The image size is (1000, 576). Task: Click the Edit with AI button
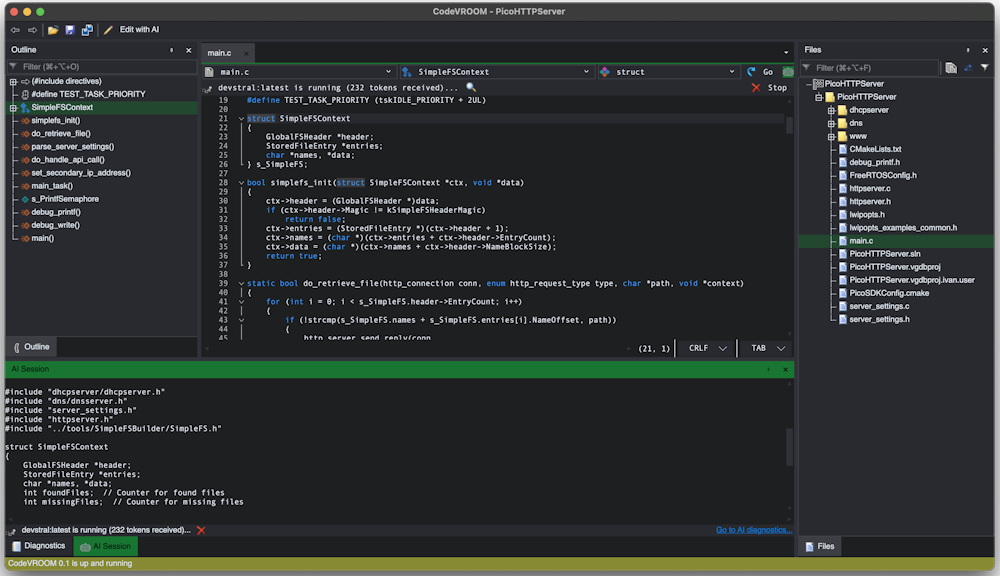tap(131, 30)
